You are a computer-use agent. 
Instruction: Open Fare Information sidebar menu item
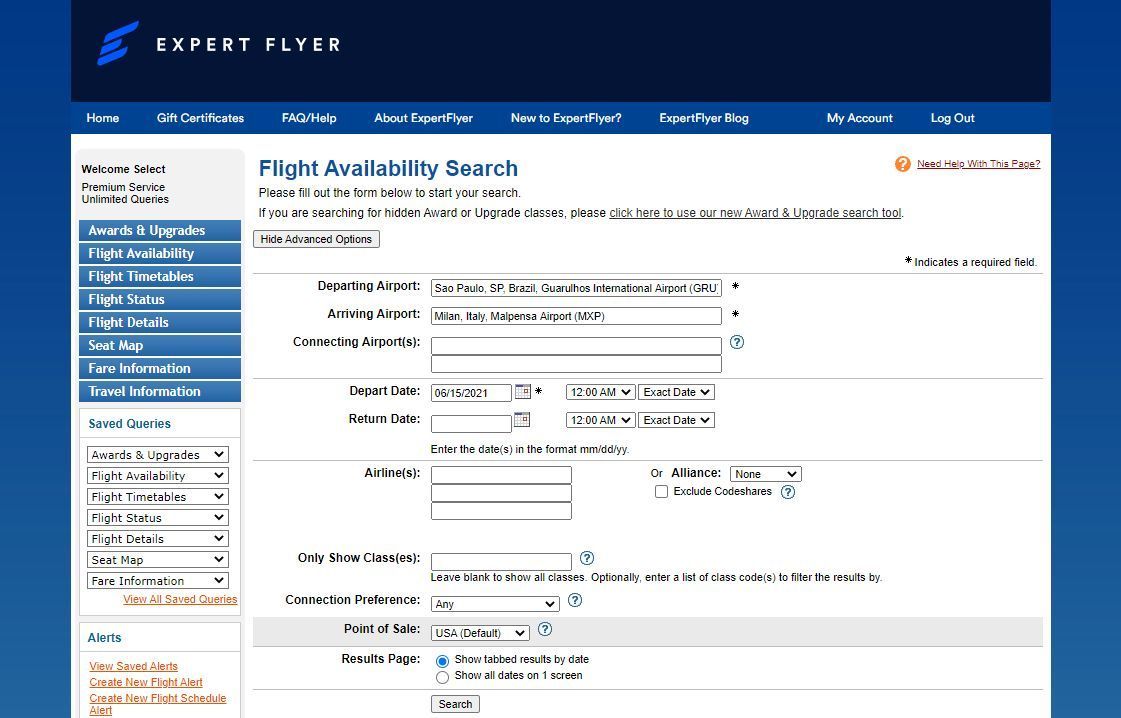[x=160, y=368]
